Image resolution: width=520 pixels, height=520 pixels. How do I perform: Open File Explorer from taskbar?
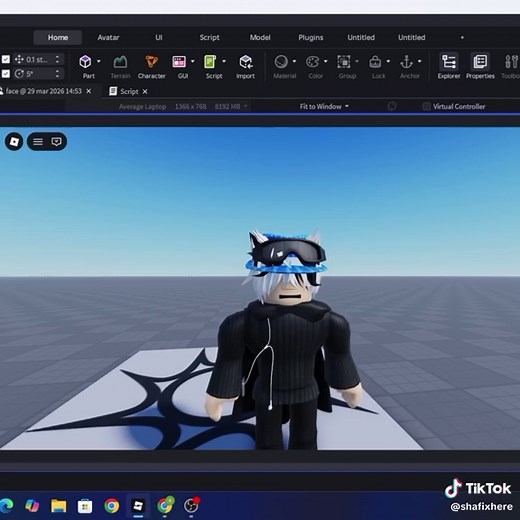[58, 506]
